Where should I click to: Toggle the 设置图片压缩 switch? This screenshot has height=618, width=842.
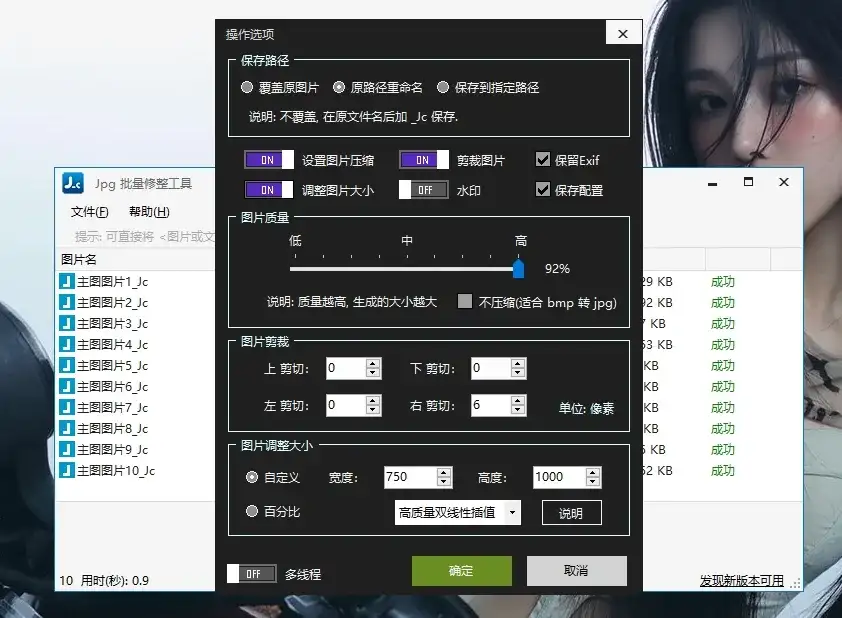click(268, 160)
